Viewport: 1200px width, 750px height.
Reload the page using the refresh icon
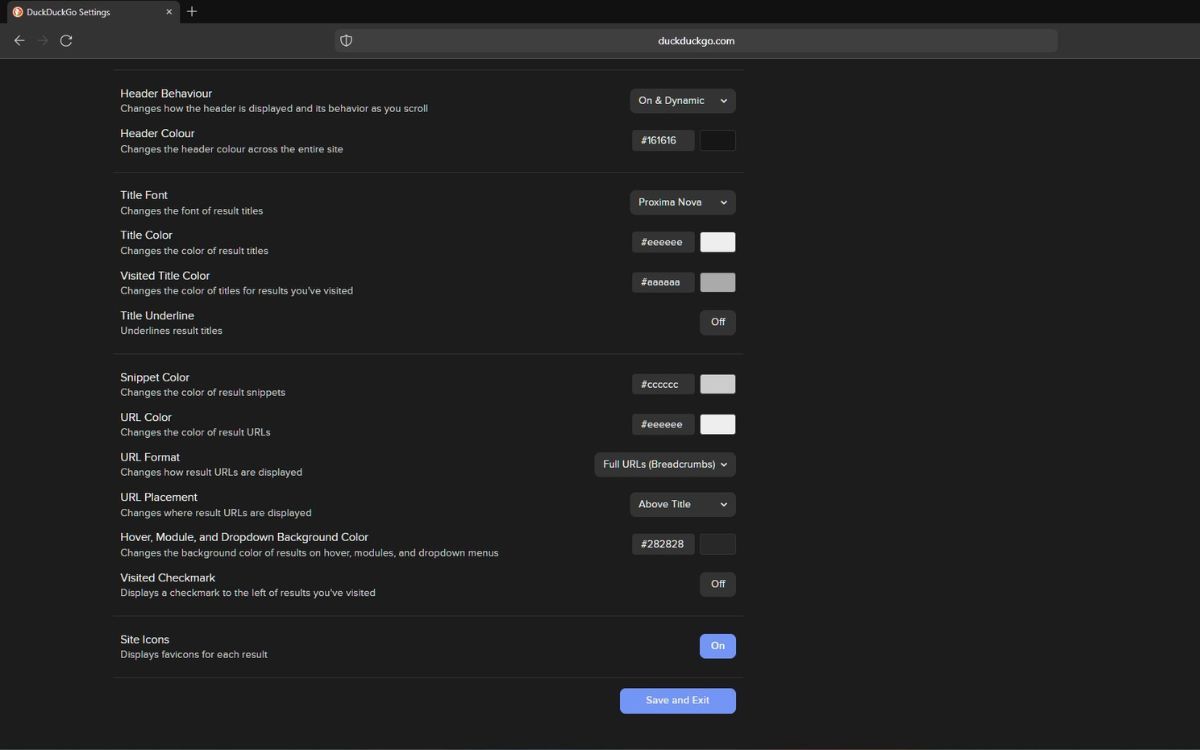[66, 40]
